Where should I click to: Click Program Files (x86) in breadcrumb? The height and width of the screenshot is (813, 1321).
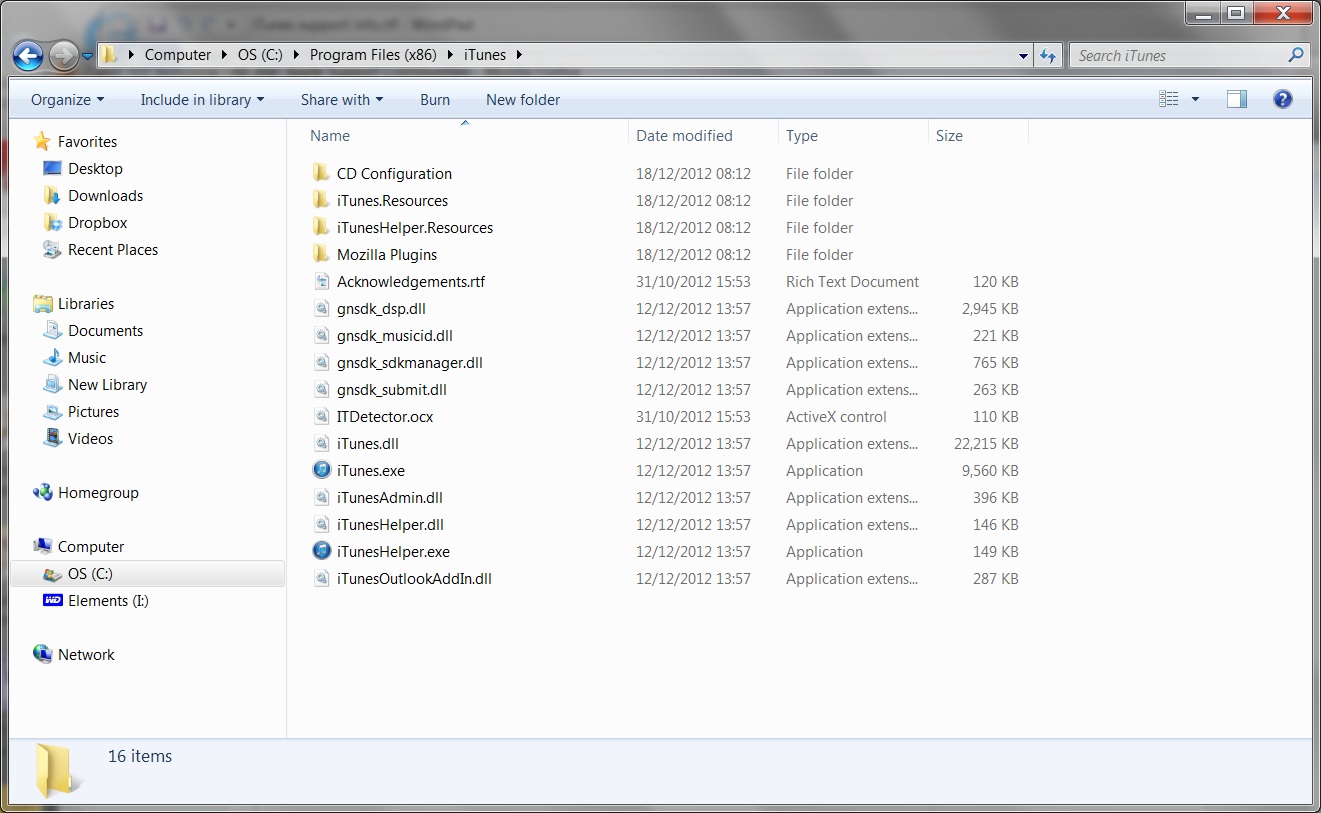tap(373, 55)
